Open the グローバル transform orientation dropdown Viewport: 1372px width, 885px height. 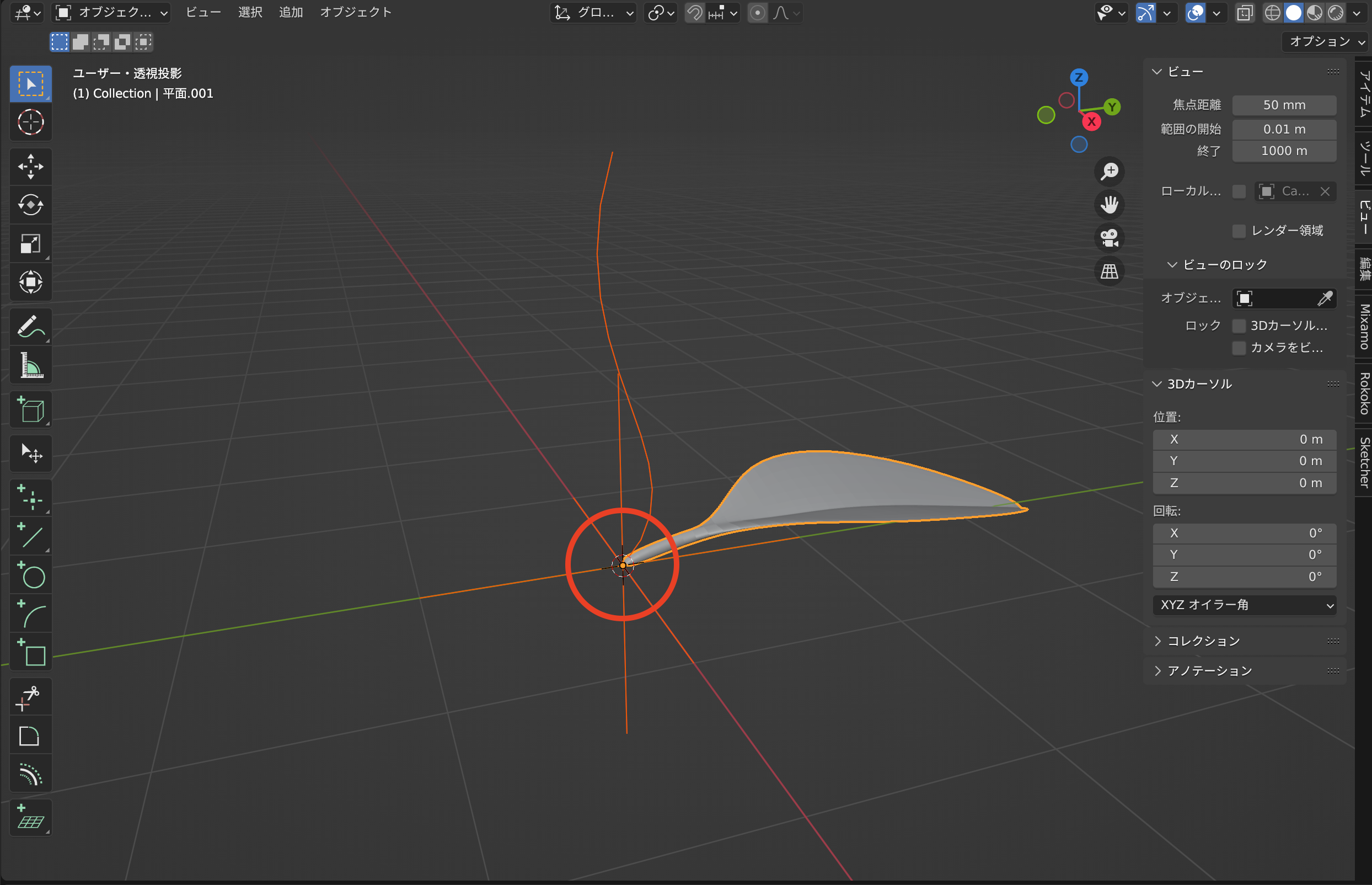593,13
